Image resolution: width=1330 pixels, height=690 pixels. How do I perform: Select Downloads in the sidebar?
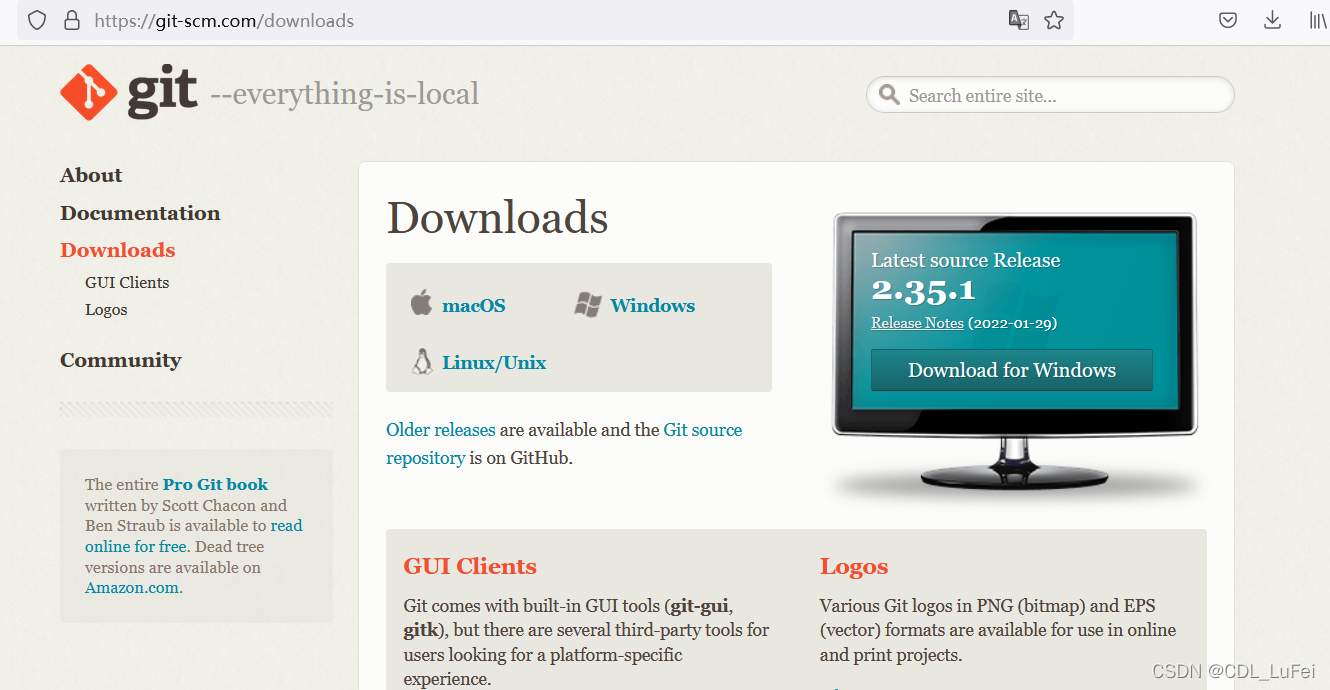point(118,250)
